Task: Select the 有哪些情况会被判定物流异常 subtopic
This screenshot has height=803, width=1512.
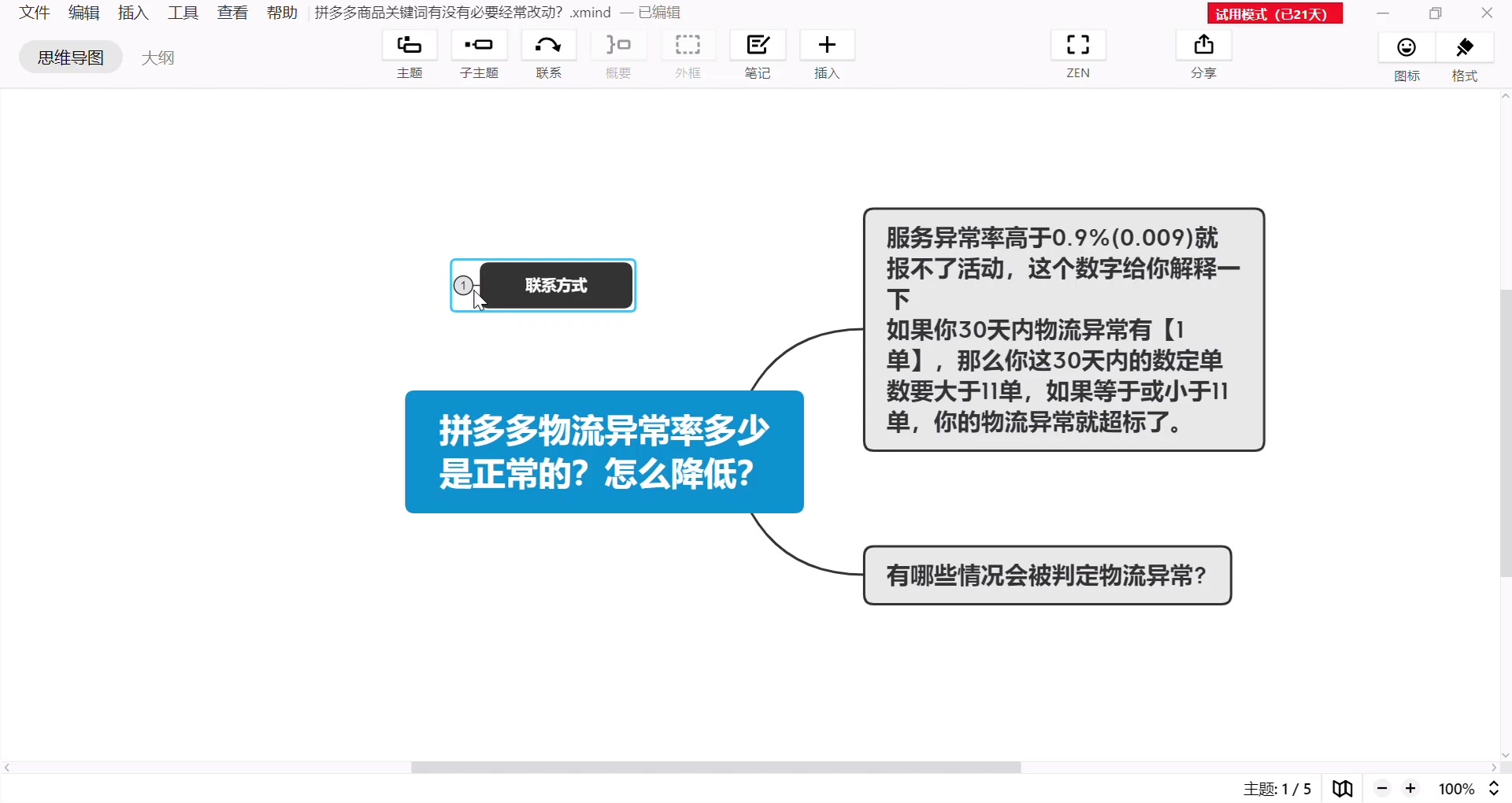Action: point(1047,575)
